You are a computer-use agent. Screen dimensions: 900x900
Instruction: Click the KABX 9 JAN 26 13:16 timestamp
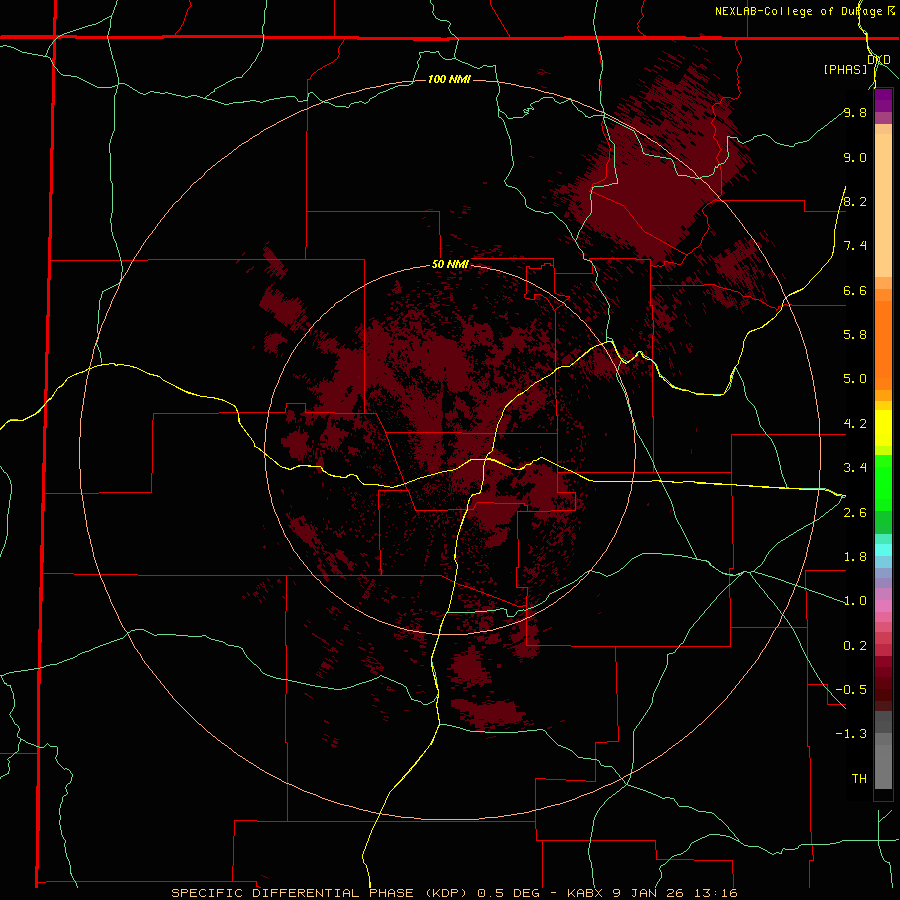click(x=652, y=893)
